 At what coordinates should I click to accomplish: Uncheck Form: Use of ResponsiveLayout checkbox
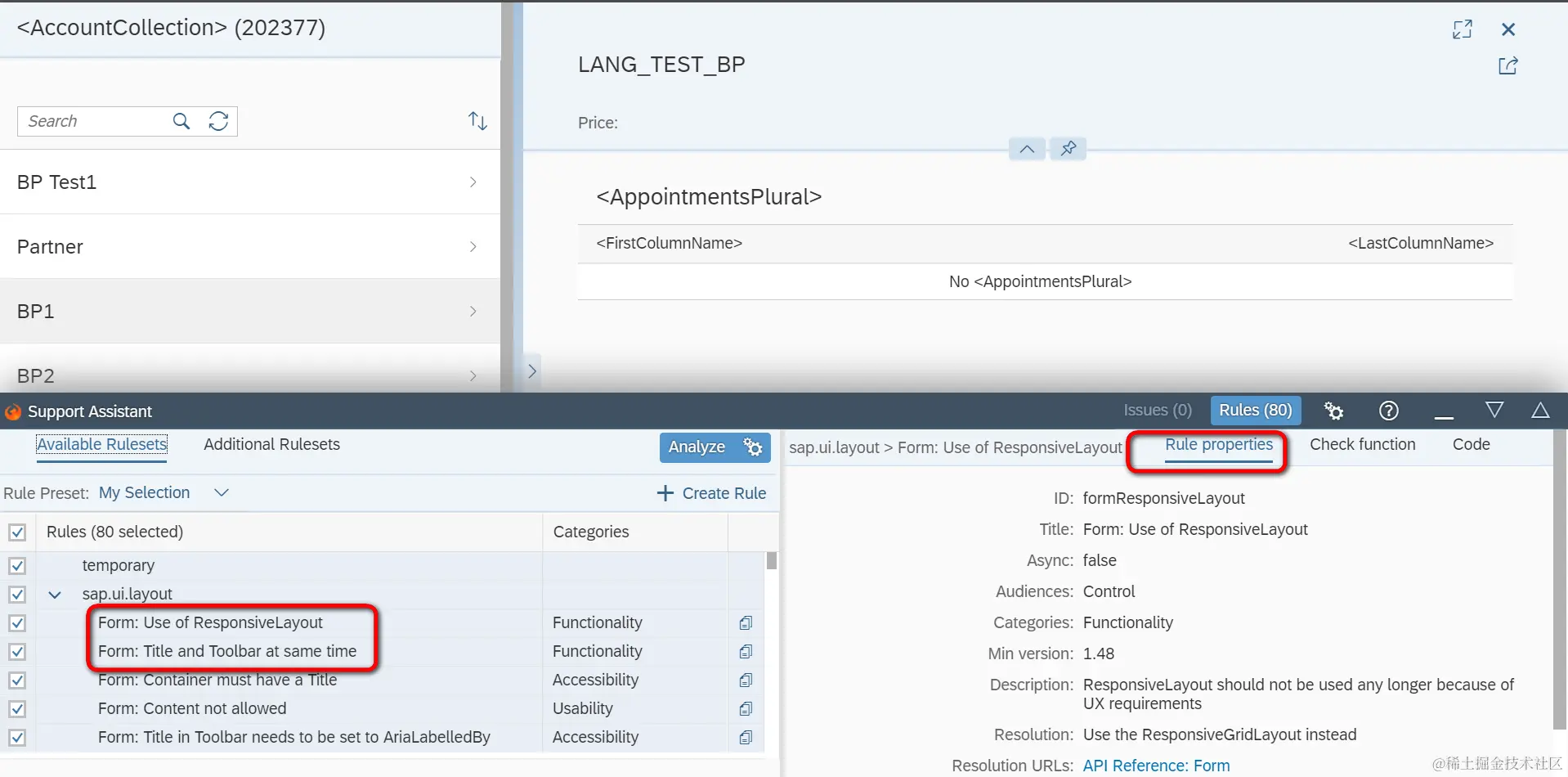tap(17, 623)
